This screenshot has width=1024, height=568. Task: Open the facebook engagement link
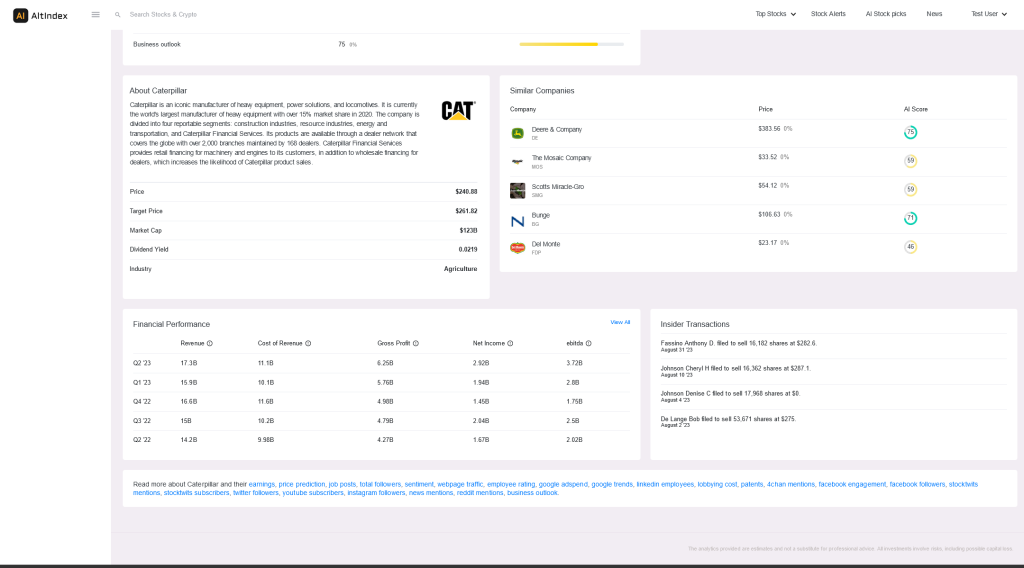tap(852, 484)
